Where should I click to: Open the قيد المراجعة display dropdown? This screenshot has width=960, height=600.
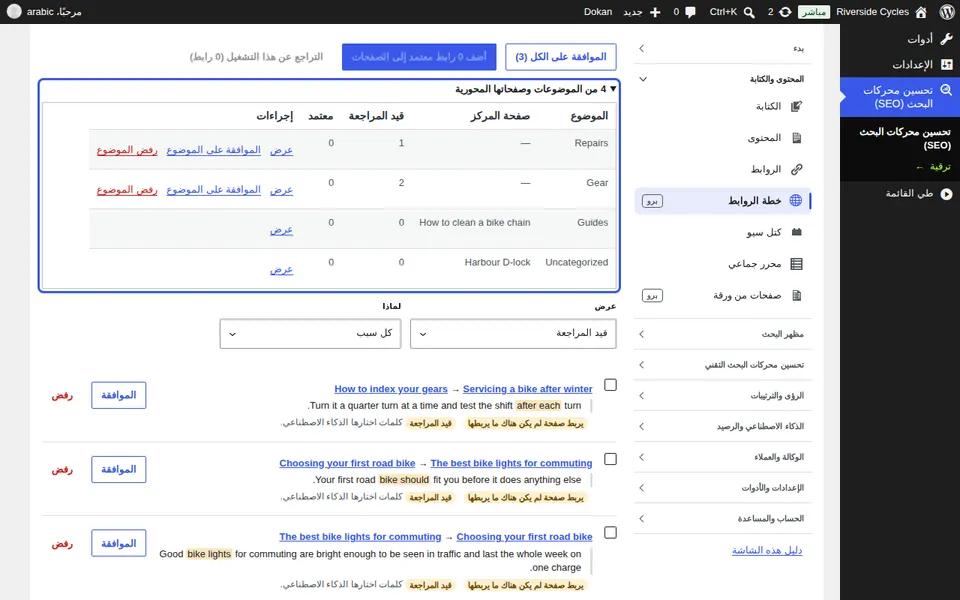[513, 334]
